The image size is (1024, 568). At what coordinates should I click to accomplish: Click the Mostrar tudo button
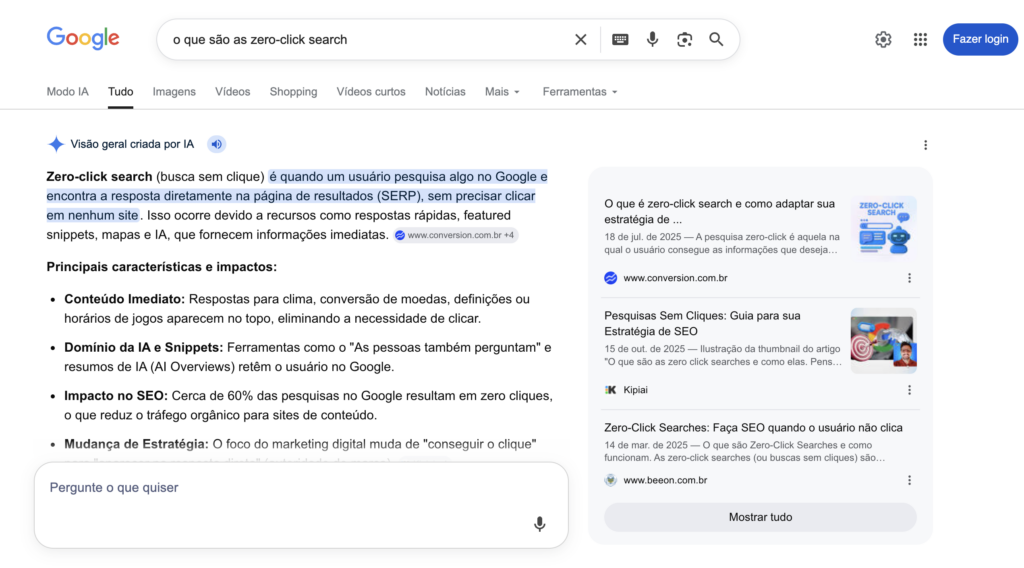[760, 517]
